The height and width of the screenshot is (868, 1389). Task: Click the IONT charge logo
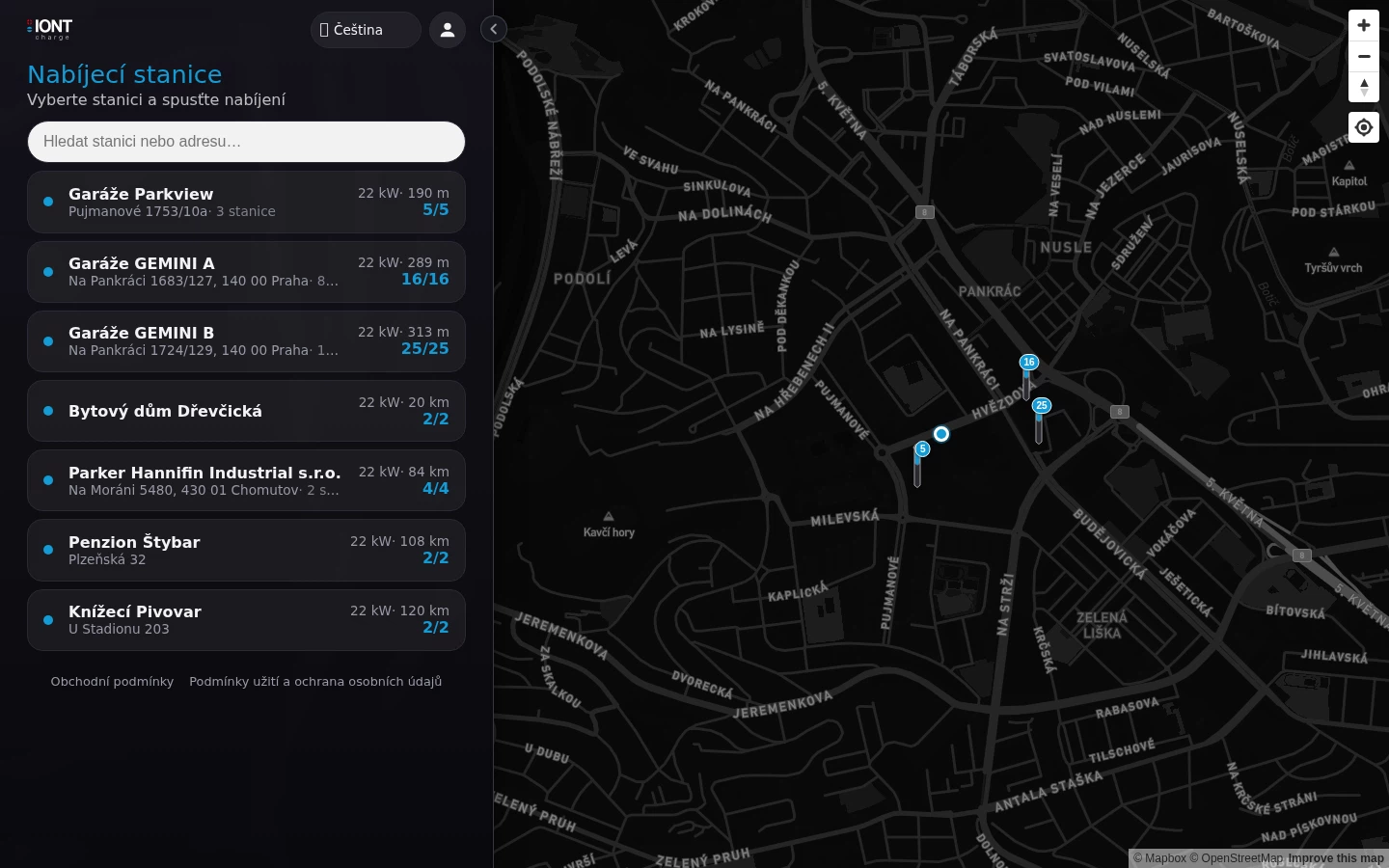(49, 30)
